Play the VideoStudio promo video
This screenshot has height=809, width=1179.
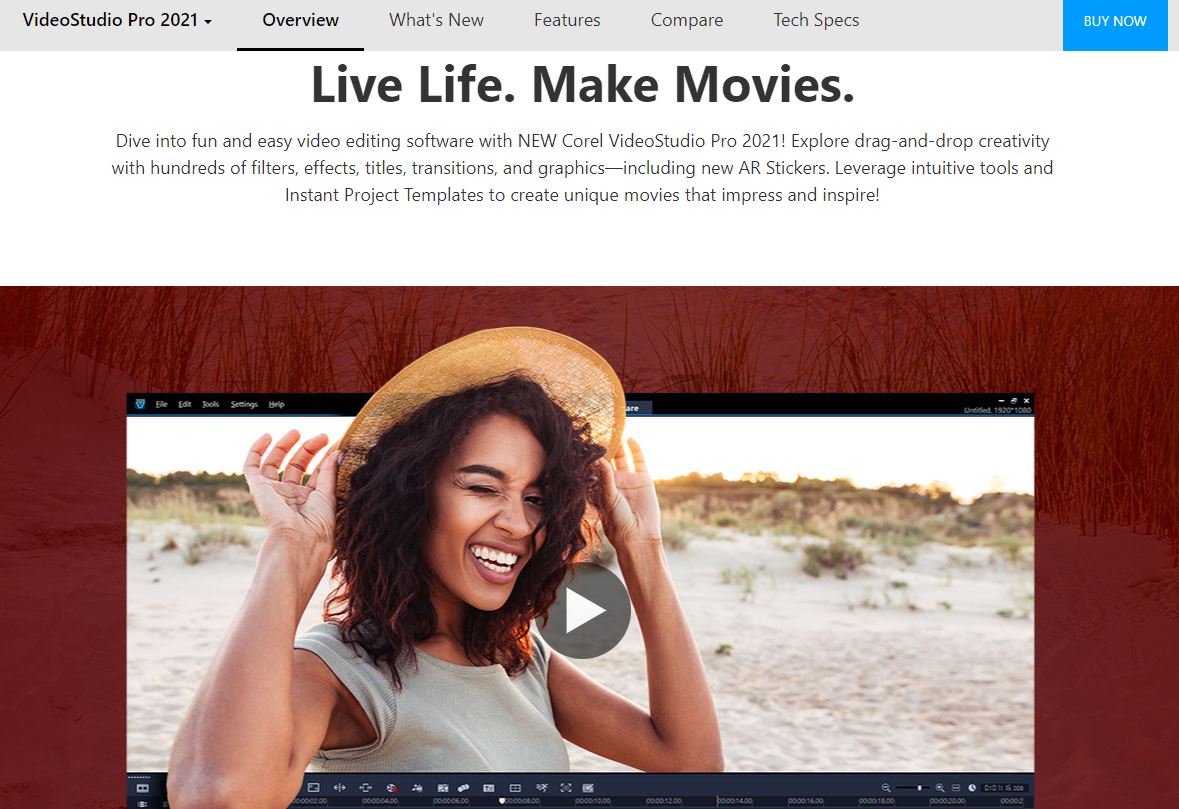pos(583,610)
